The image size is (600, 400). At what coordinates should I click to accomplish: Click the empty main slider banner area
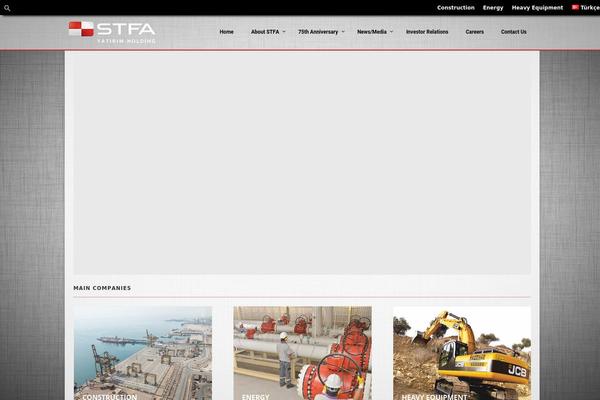[302, 165]
